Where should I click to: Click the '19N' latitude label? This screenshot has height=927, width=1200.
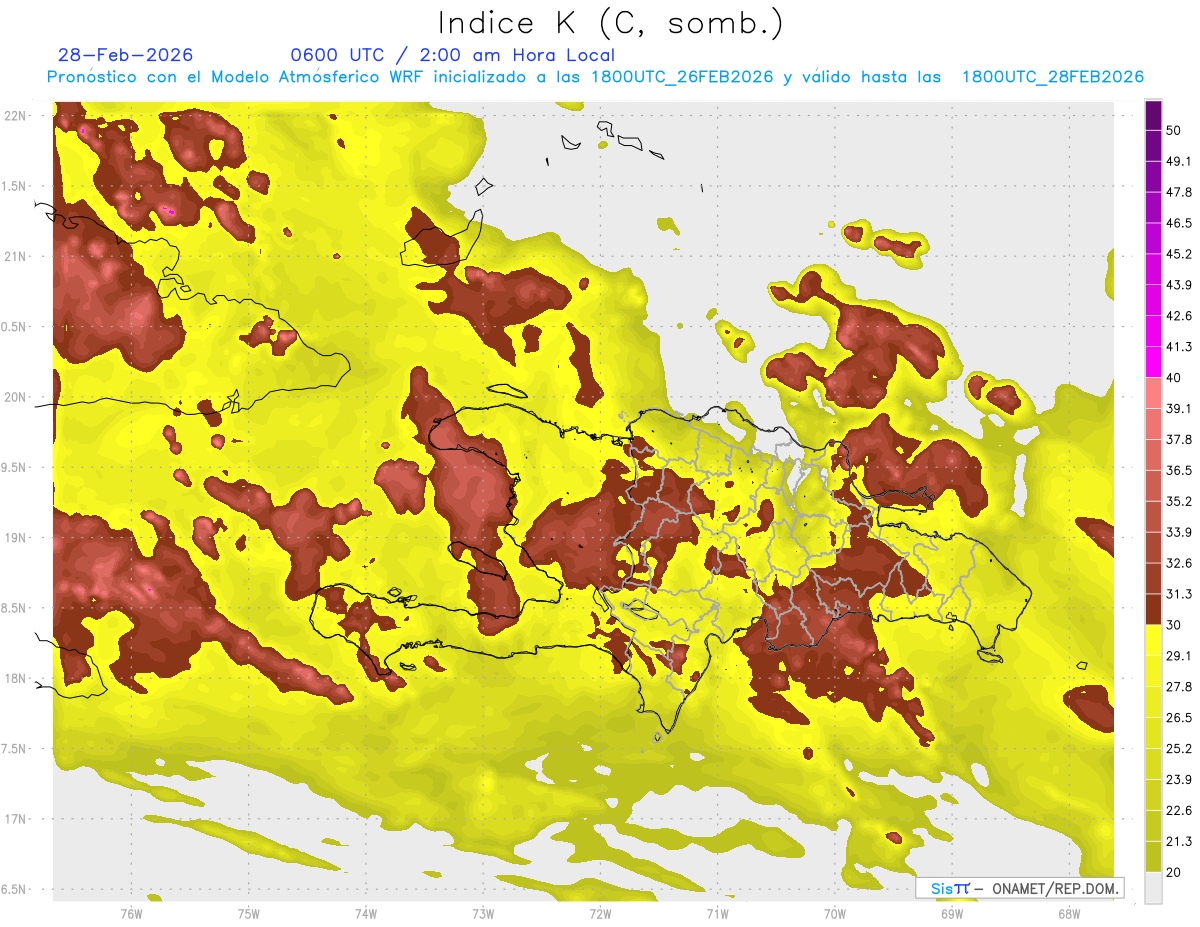[17, 538]
